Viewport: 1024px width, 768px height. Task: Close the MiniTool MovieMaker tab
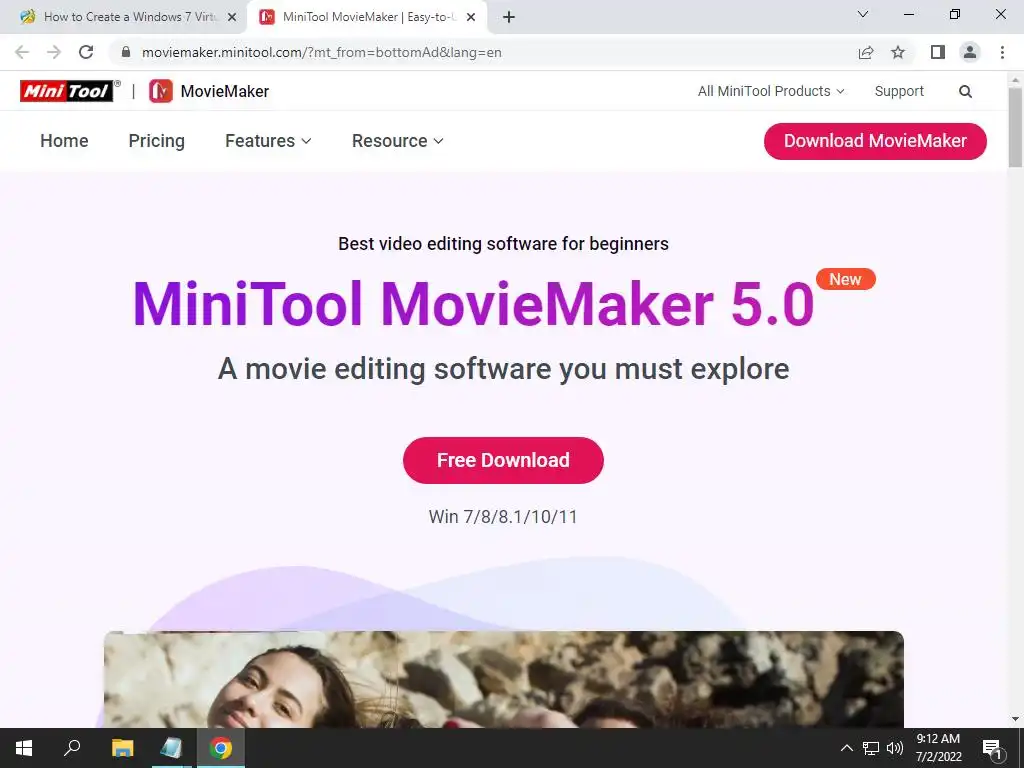coord(471,18)
